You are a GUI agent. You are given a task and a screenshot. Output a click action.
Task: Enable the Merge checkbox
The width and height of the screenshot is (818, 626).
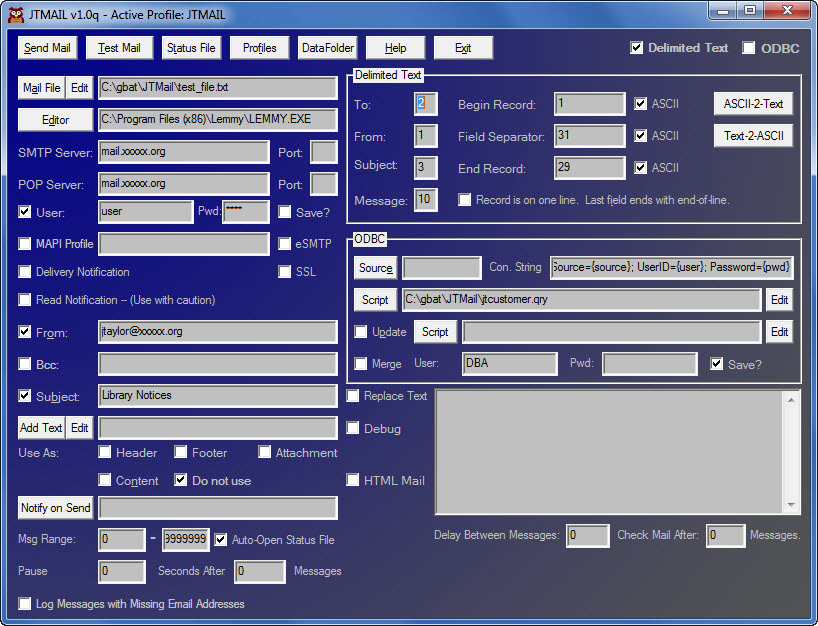(x=360, y=364)
